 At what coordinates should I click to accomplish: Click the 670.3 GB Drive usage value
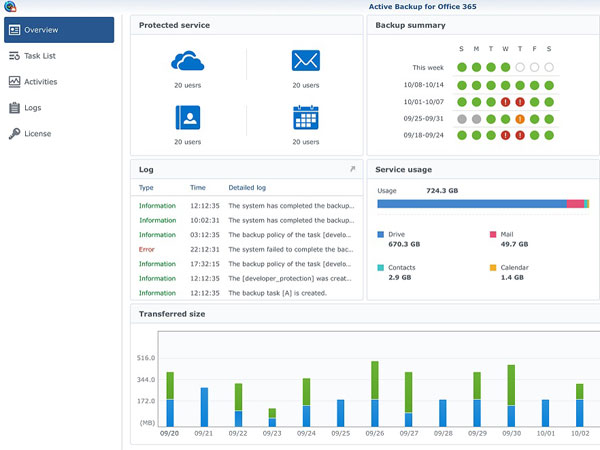(x=404, y=244)
